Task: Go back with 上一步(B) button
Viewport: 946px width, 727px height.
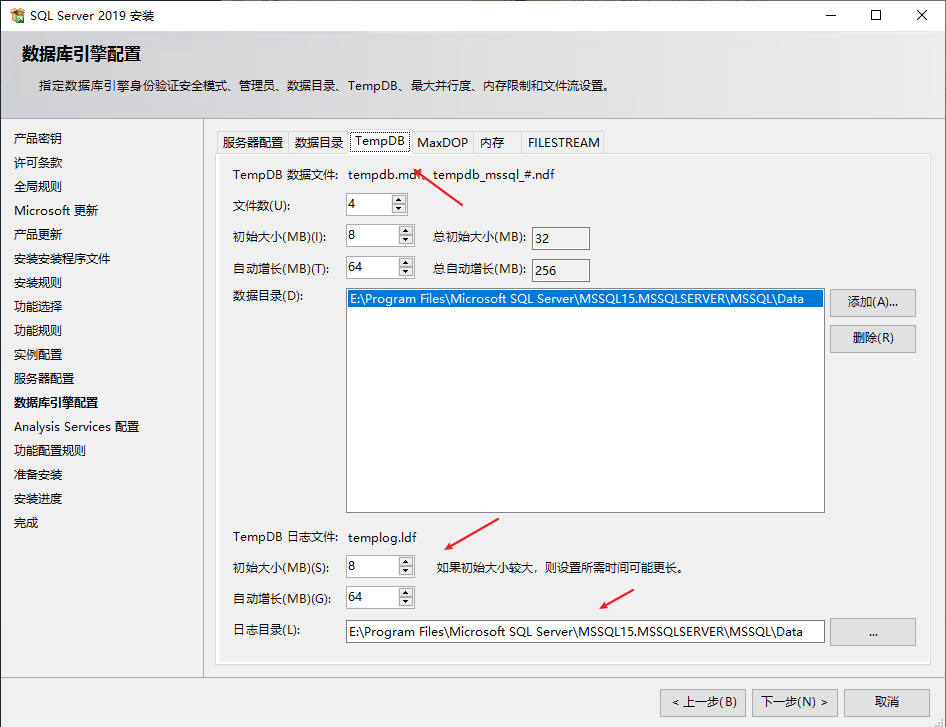Action: [703, 702]
